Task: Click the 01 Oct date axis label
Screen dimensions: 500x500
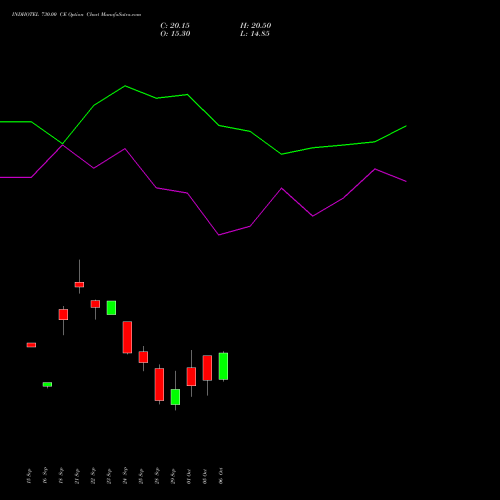Action: [x=189, y=476]
